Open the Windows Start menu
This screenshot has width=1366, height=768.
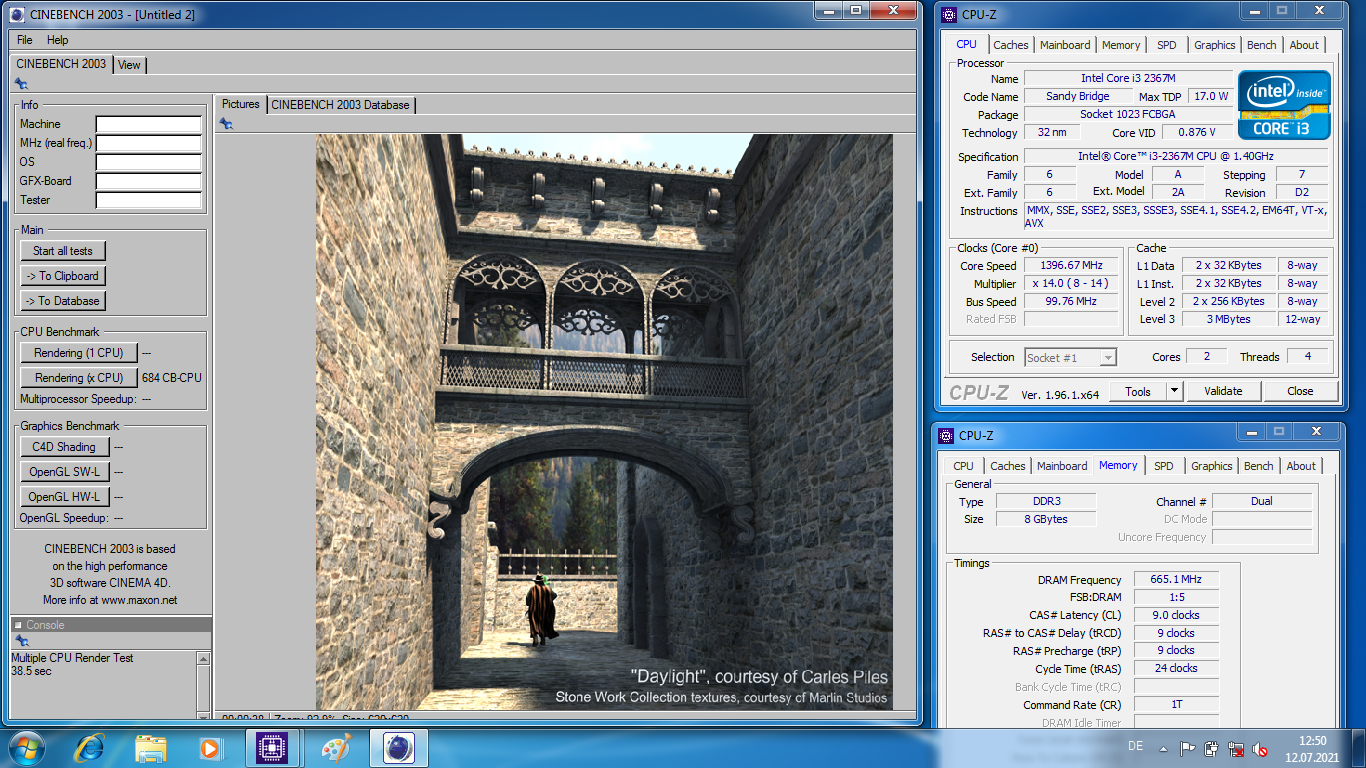(x=25, y=747)
